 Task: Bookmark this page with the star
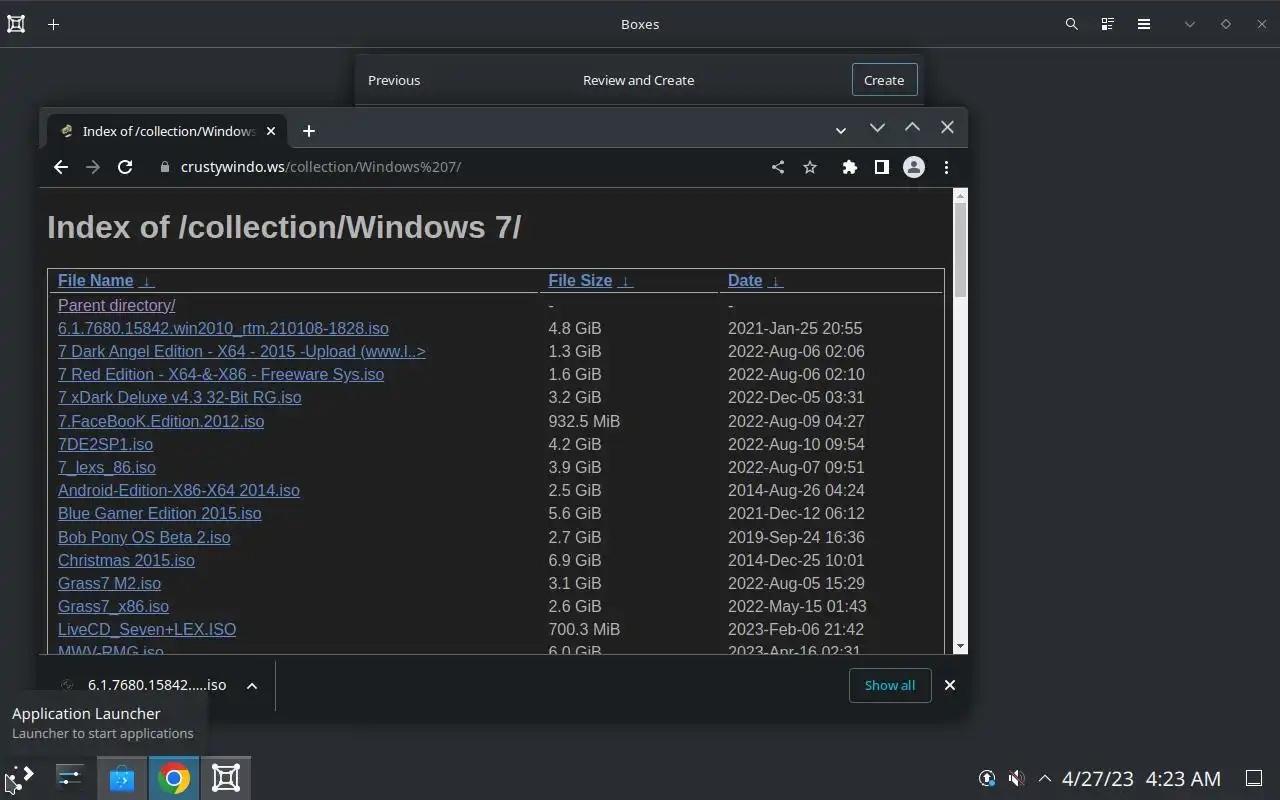(810, 167)
